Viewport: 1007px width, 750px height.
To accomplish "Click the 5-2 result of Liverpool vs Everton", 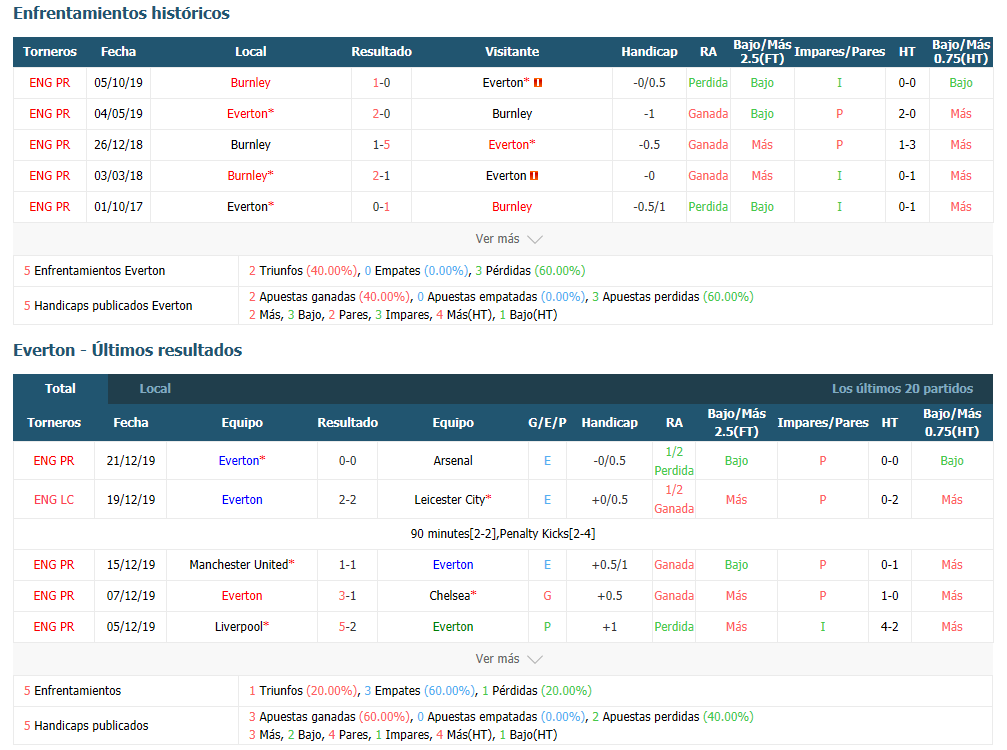I will pos(347,627).
